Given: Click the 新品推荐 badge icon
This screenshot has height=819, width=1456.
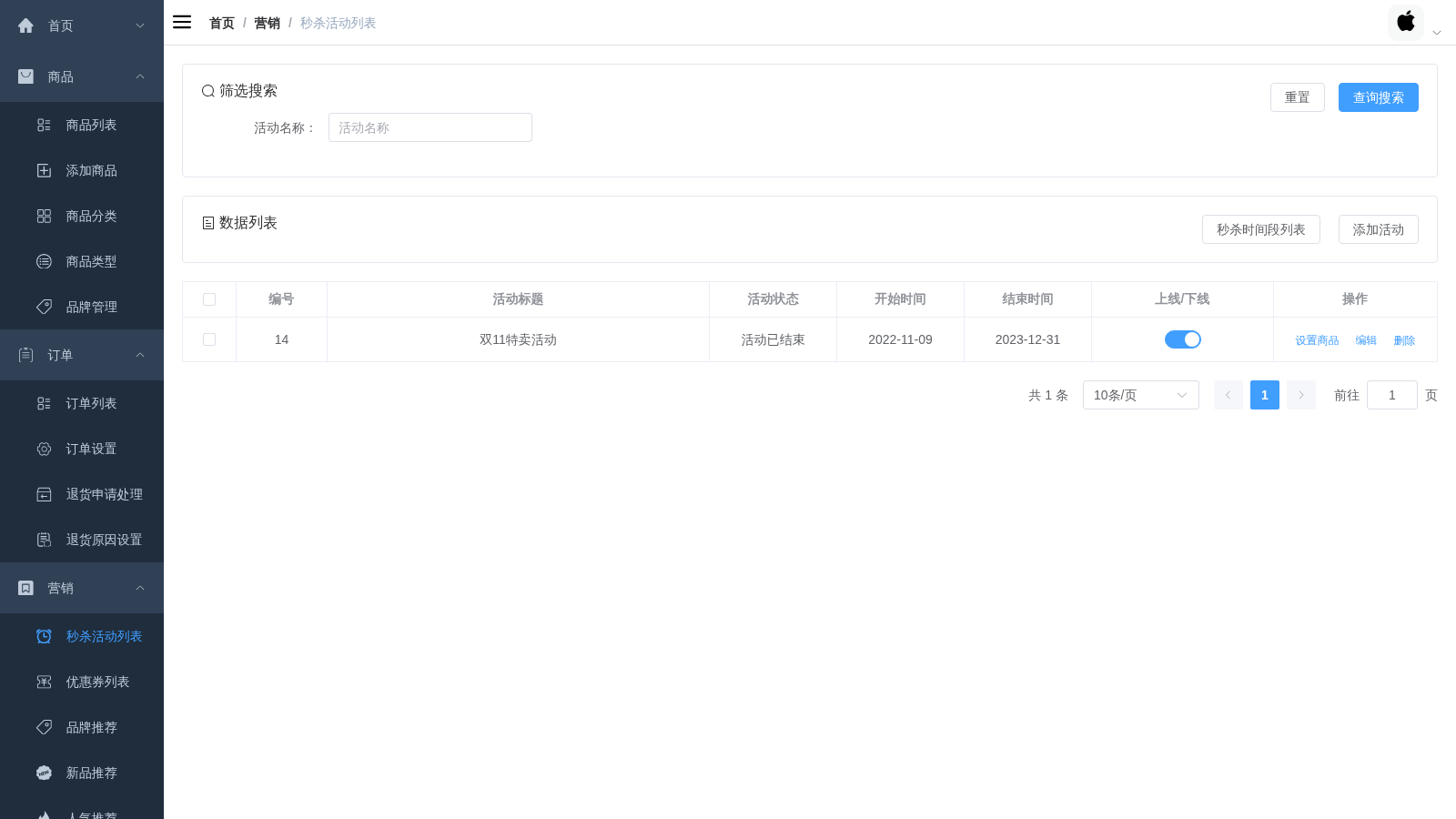Looking at the screenshot, I should (x=44, y=773).
